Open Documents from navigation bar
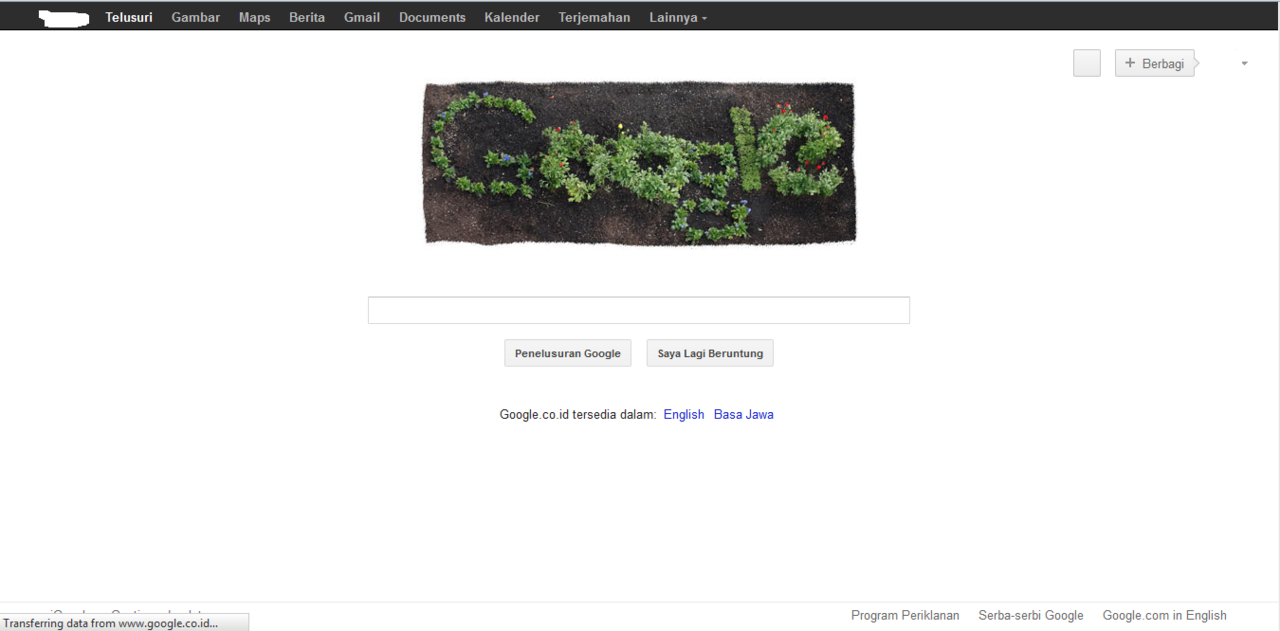Viewport: 1280px width, 631px height. click(x=432, y=17)
